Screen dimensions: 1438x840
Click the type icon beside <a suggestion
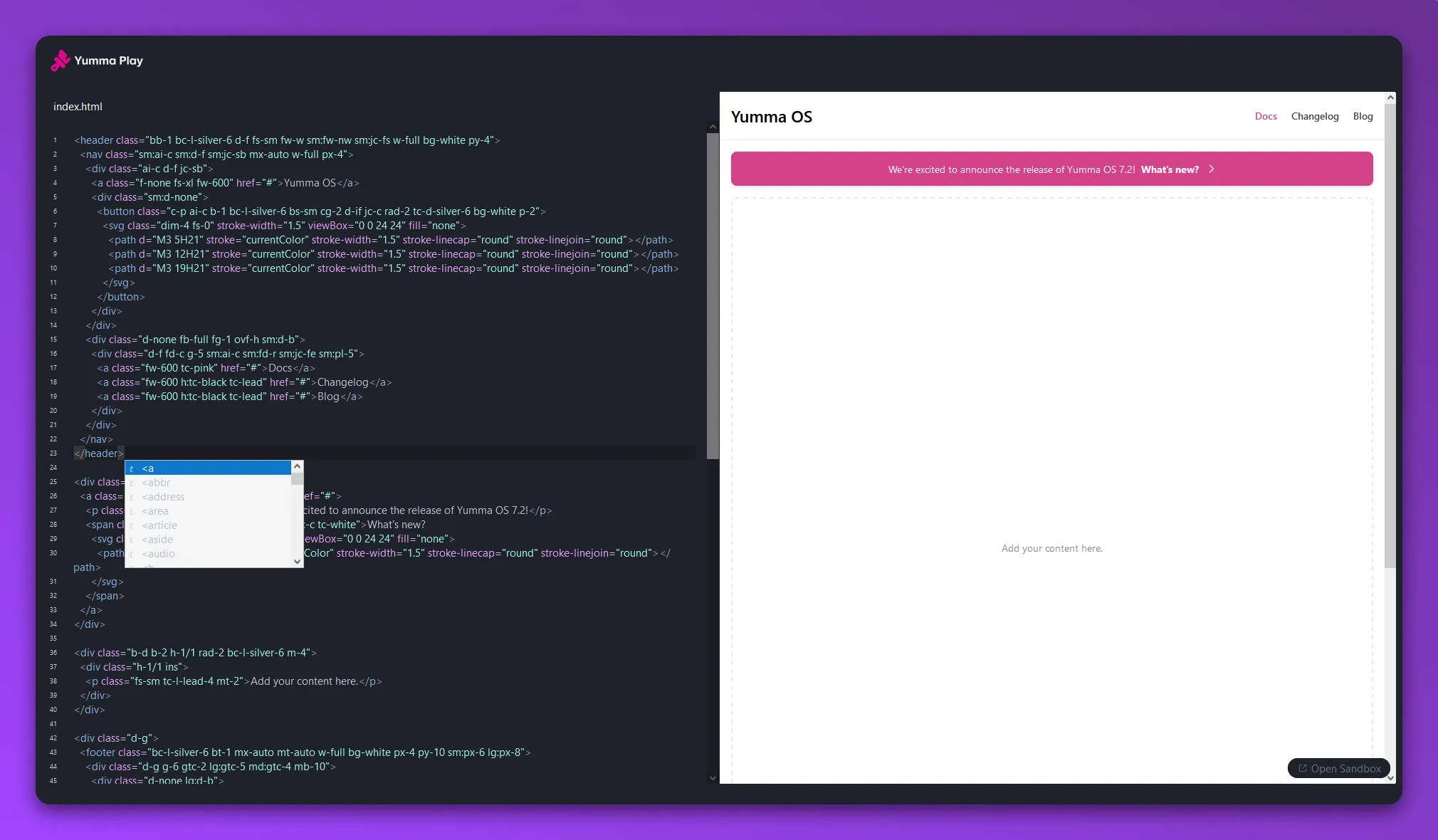(x=132, y=468)
